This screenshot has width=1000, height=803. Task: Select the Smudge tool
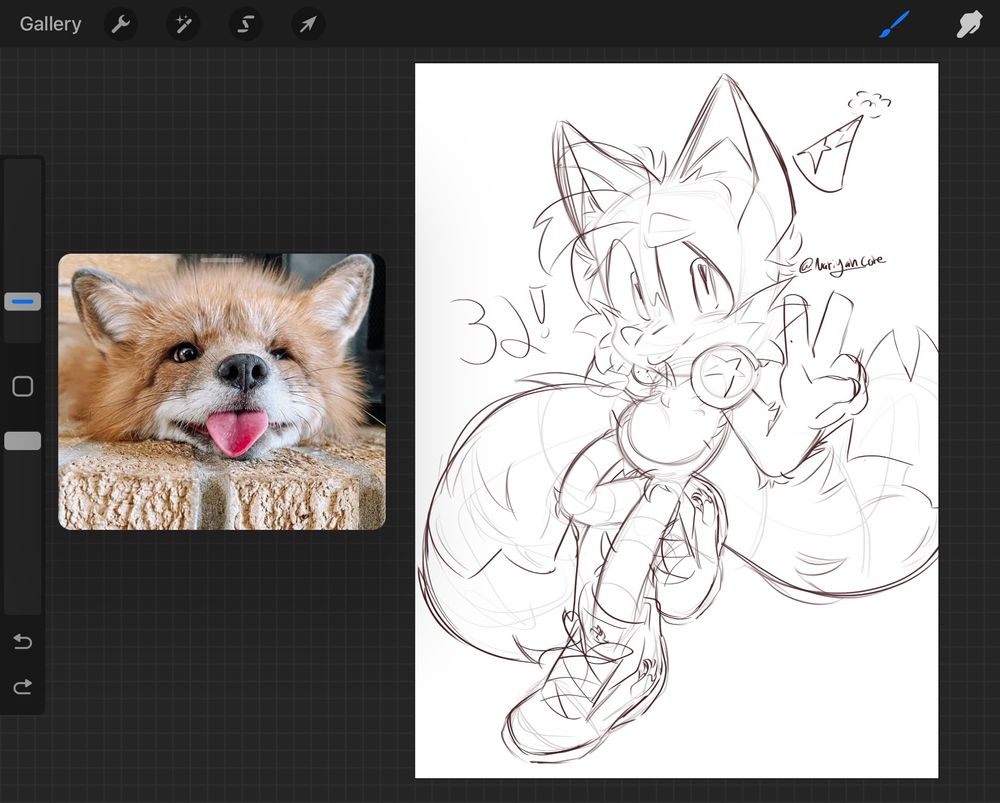(x=968, y=24)
